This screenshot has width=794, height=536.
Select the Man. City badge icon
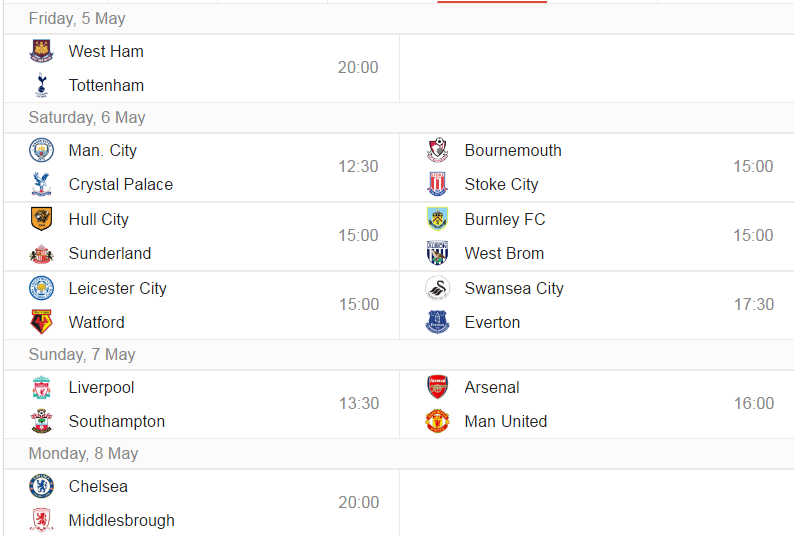pos(42,150)
